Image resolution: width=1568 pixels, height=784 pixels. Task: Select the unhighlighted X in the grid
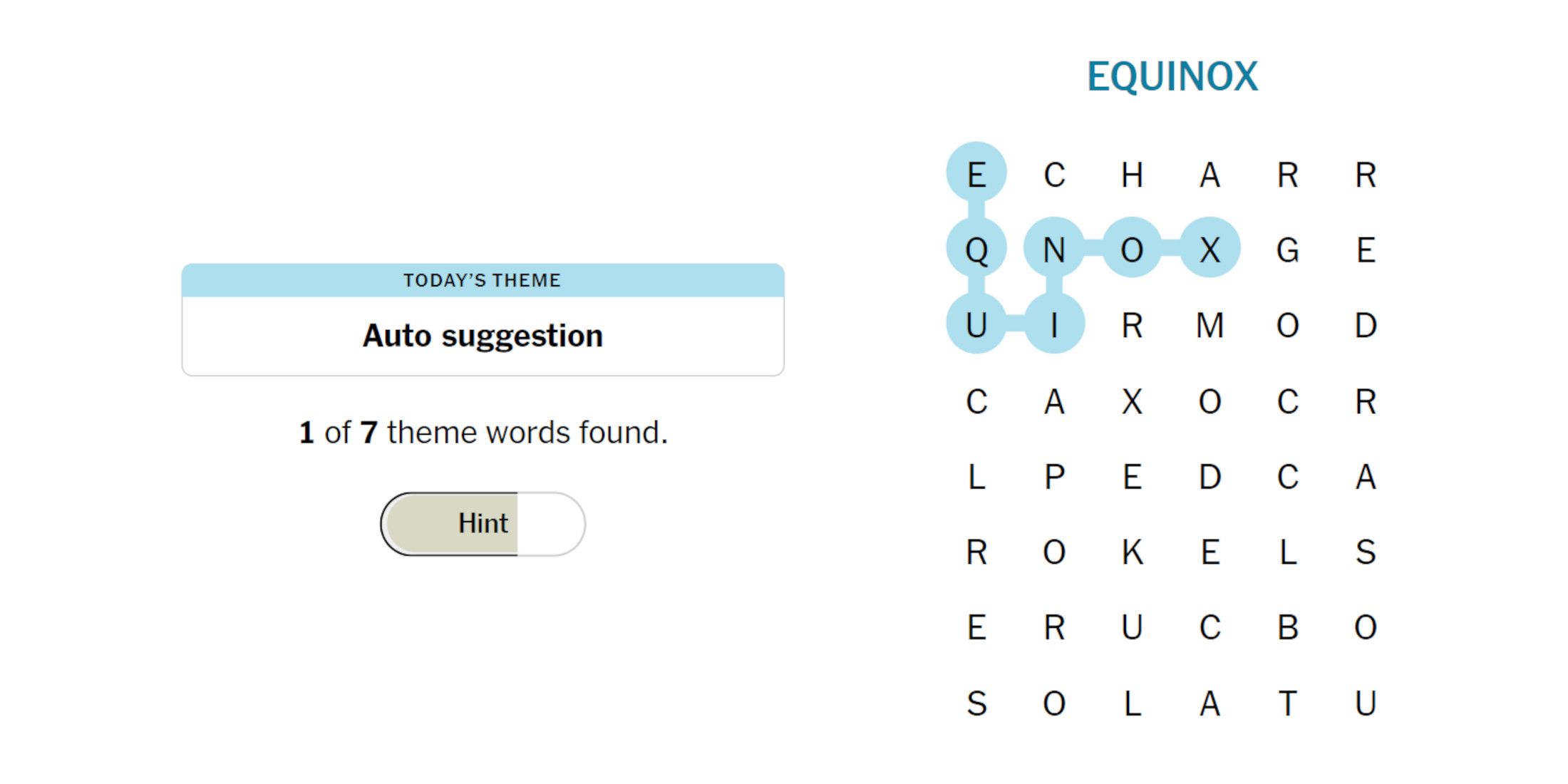point(1132,401)
